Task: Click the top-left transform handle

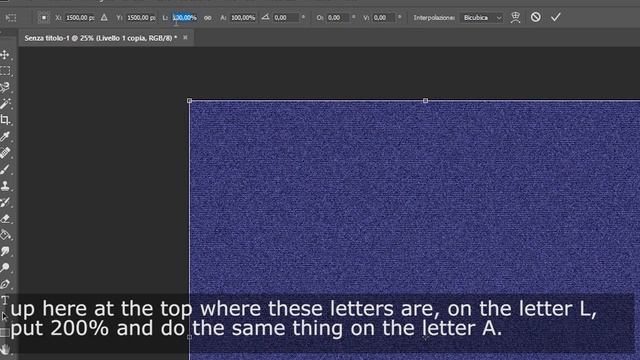Action: [189, 100]
